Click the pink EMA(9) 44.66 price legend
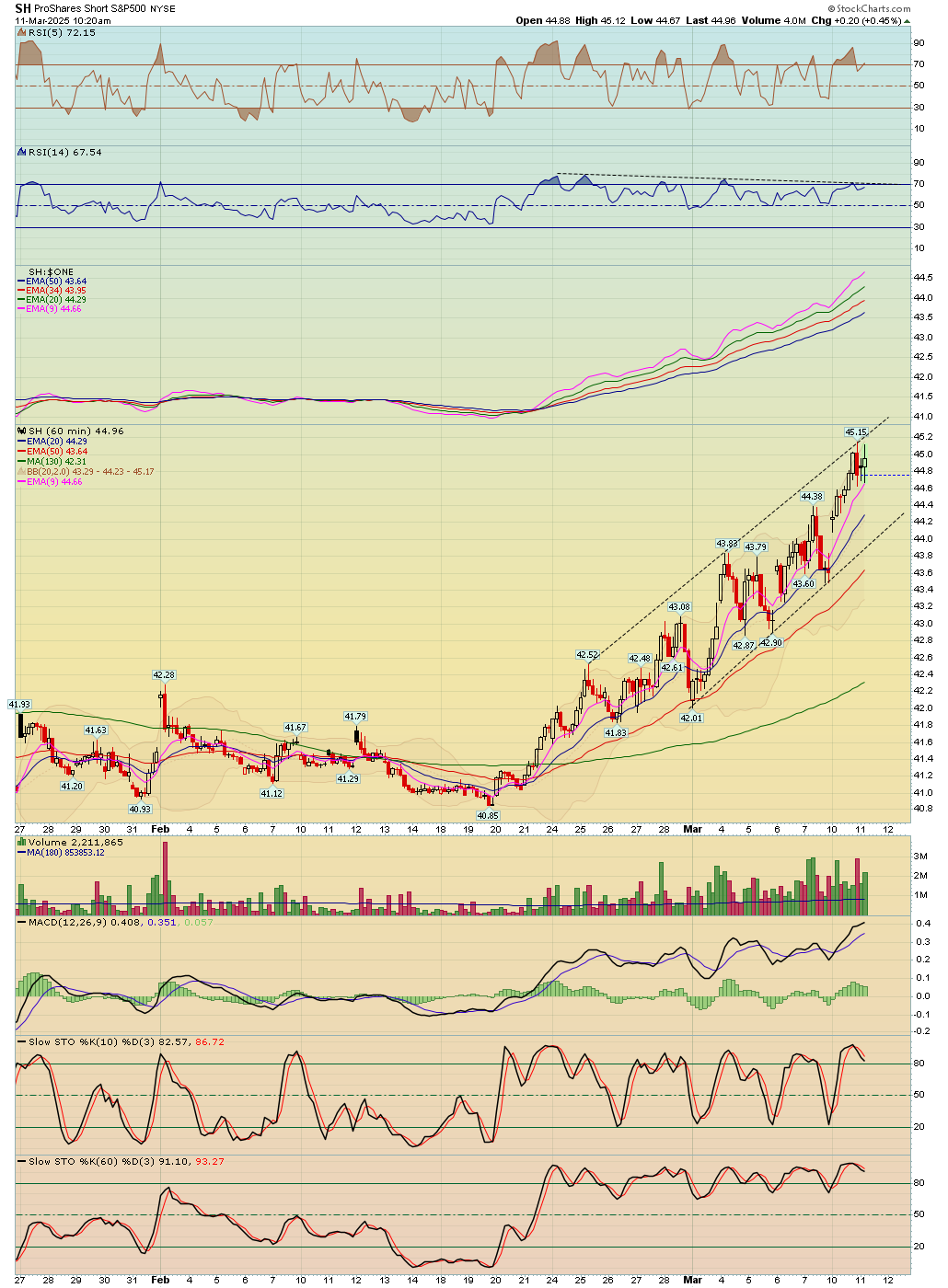This screenshot has width=948, height=1288. point(54,482)
